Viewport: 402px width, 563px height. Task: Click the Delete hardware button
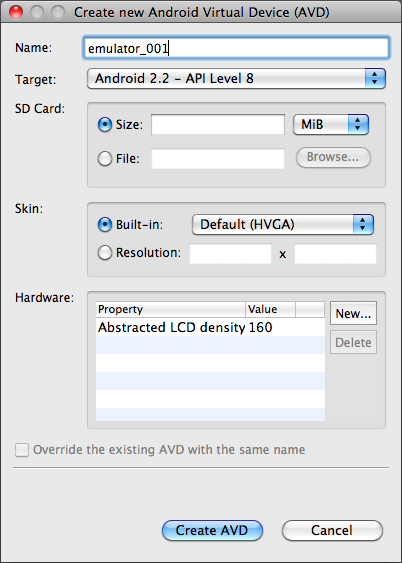(353, 342)
